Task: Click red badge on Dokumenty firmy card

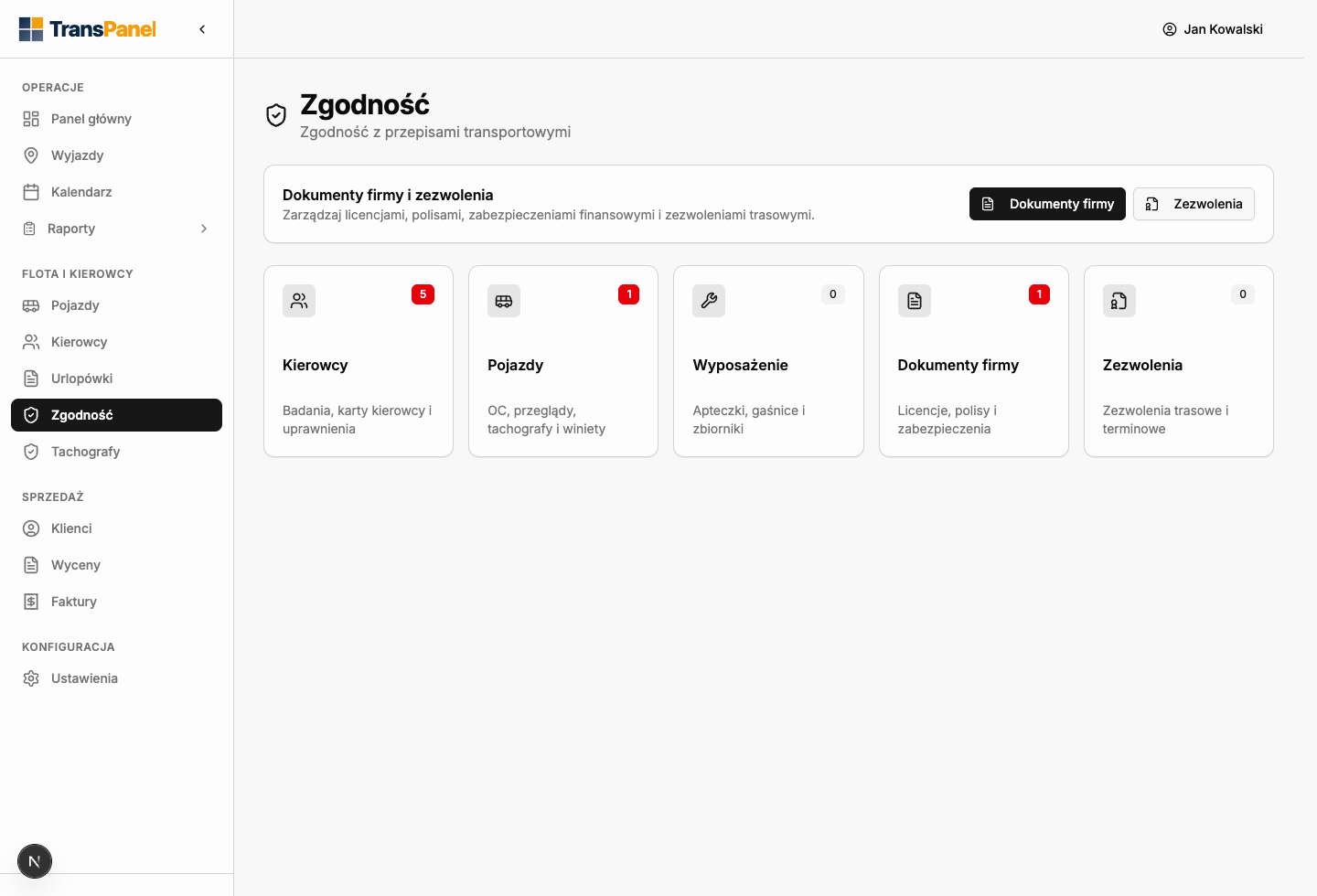Action: (x=1039, y=294)
